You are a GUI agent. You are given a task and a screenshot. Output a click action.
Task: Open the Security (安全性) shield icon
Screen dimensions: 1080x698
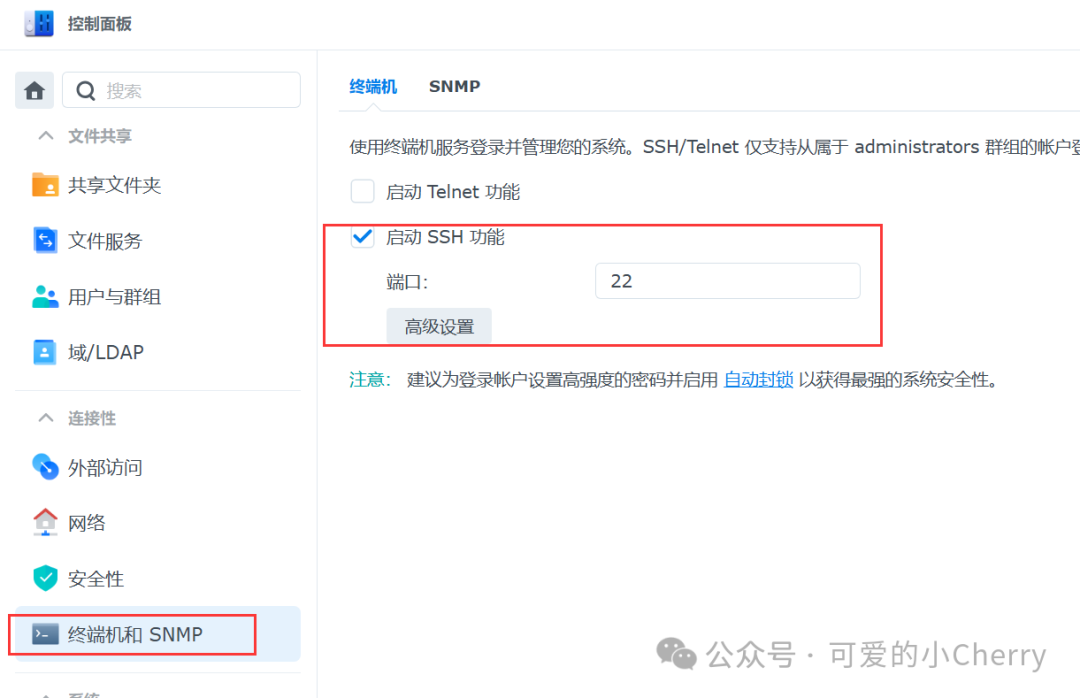coord(45,578)
